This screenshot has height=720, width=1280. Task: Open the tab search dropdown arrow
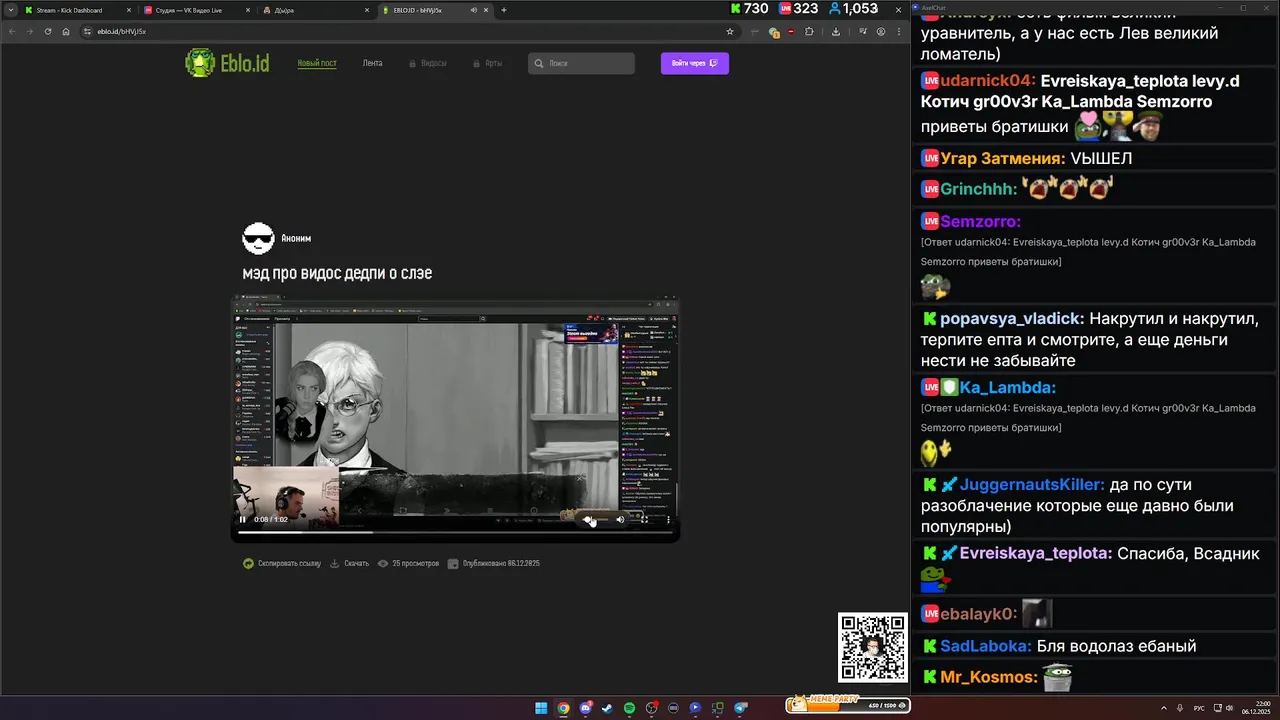[x=10, y=10]
